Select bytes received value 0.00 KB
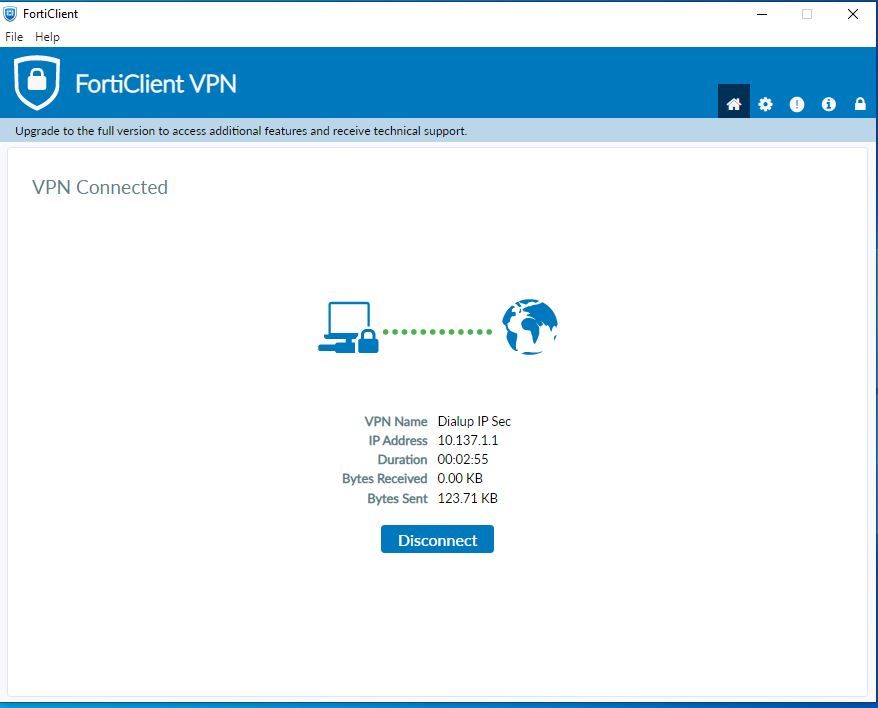Screen dimensions: 878x708 coord(460,478)
